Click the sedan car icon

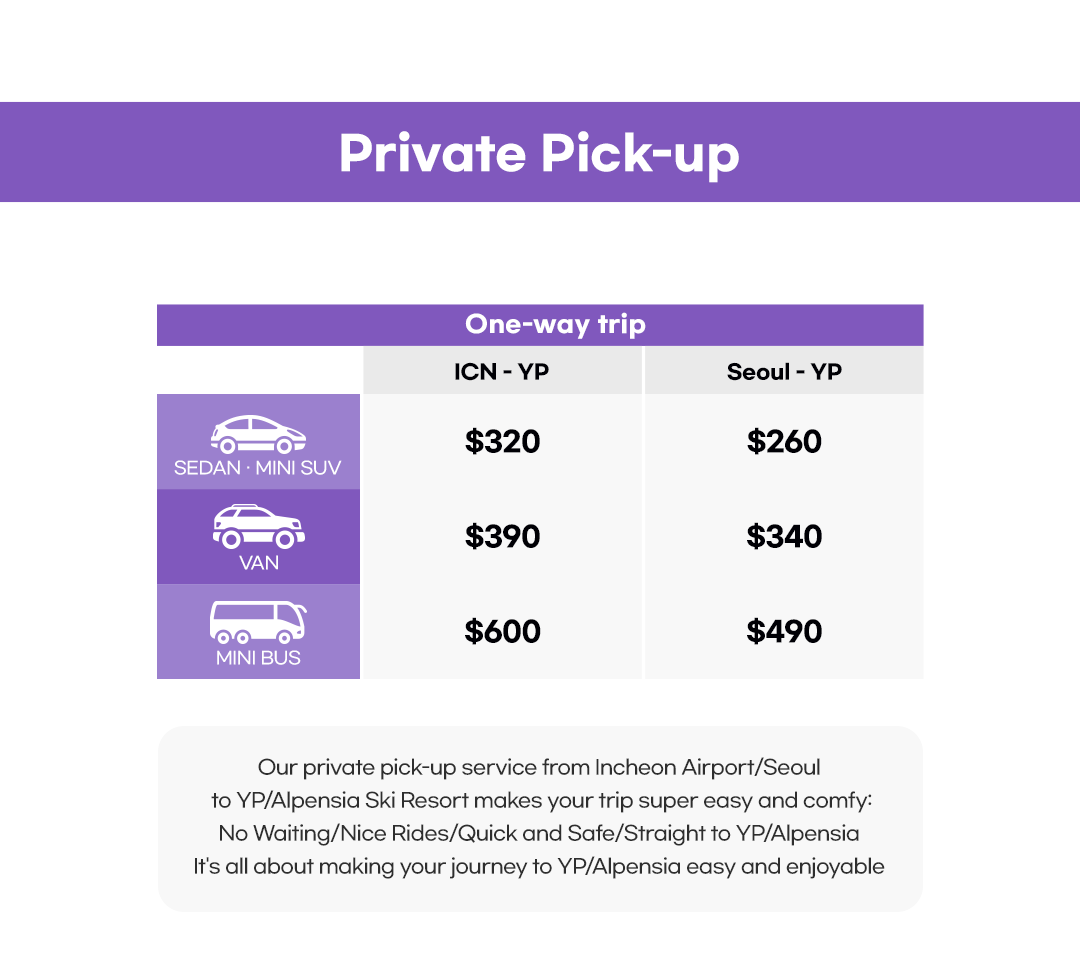(x=258, y=434)
